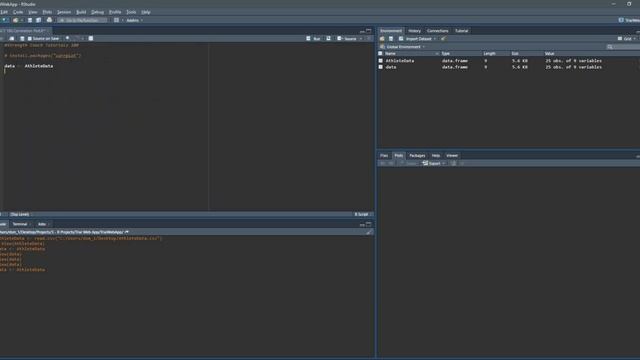Open the R Script file type dropdown
This screenshot has width=640, height=360.
click(363, 214)
